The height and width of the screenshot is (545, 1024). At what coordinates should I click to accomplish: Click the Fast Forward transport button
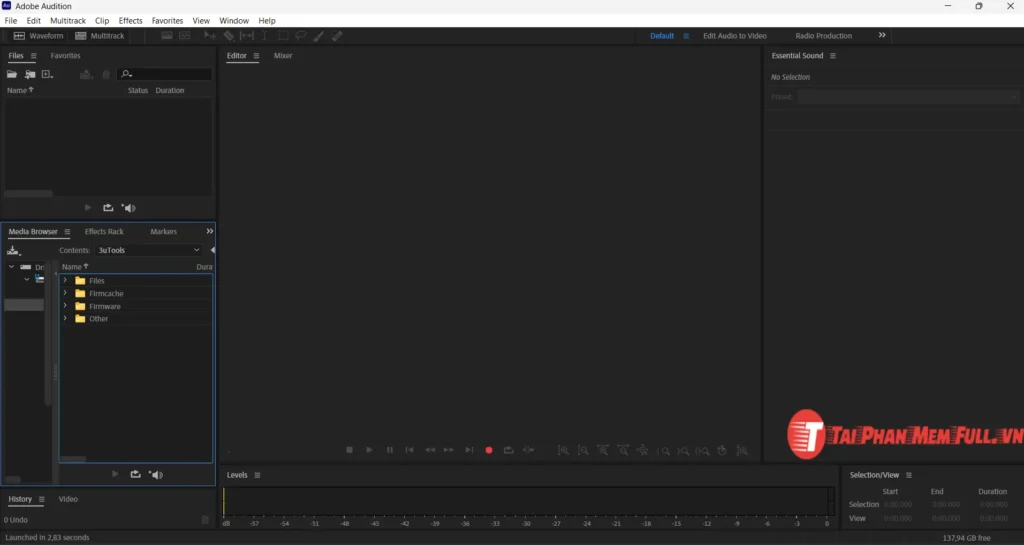click(449, 450)
